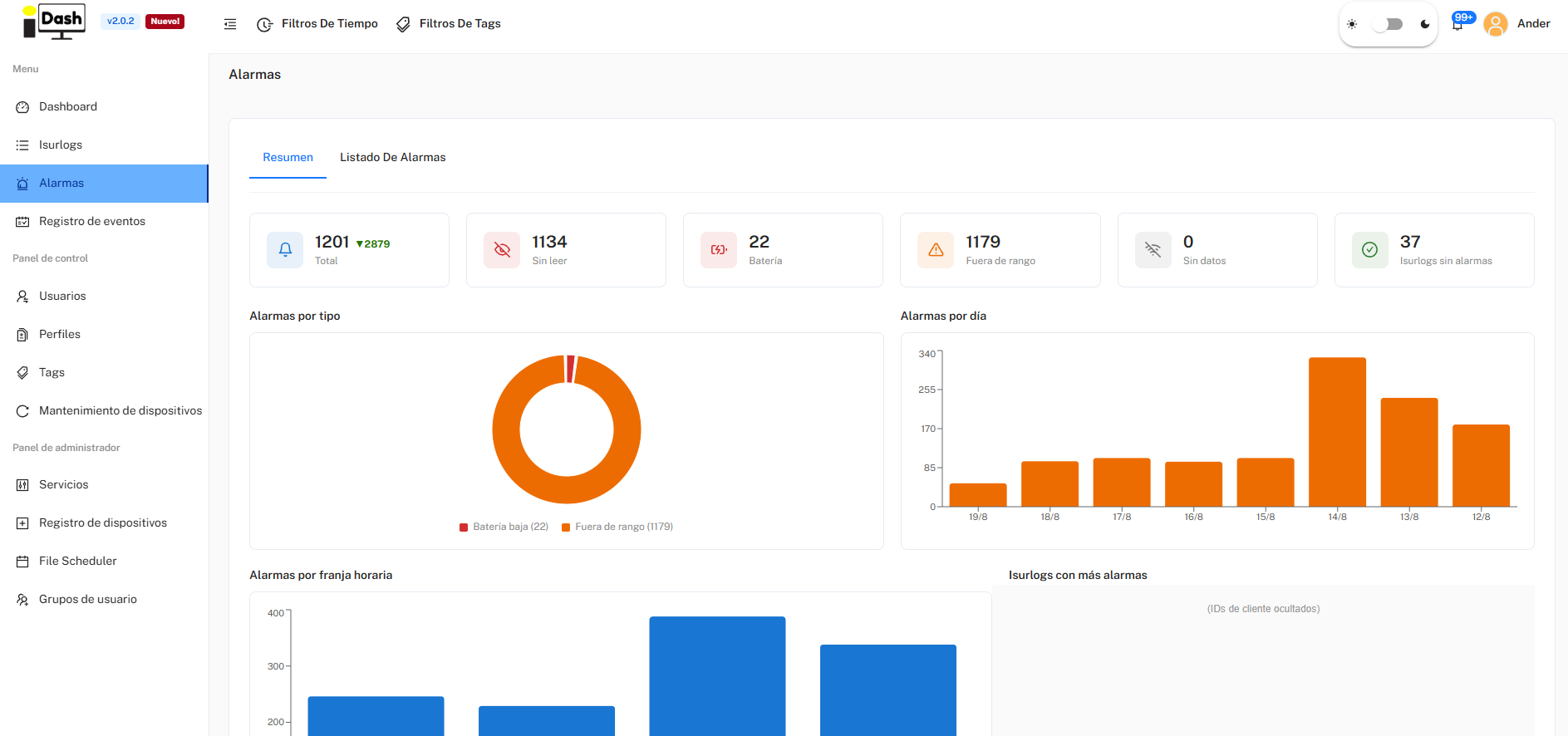Click the battery icon on Batería card

click(x=719, y=250)
